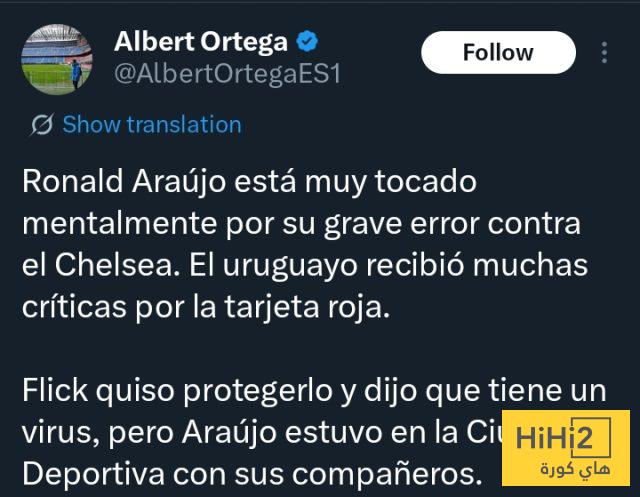Open the Albert Ortega display name
The height and width of the screenshot is (497, 640).
coord(201,42)
